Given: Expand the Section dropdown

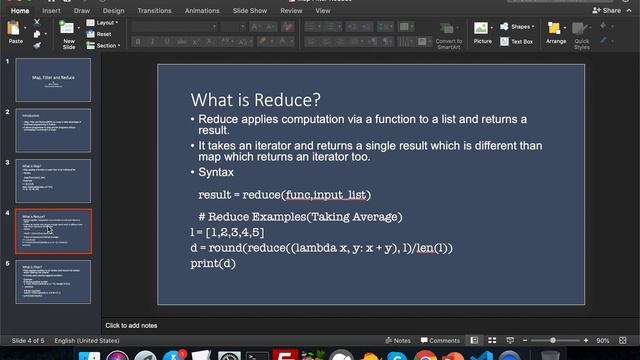Looking at the screenshot, I should (103, 46).
